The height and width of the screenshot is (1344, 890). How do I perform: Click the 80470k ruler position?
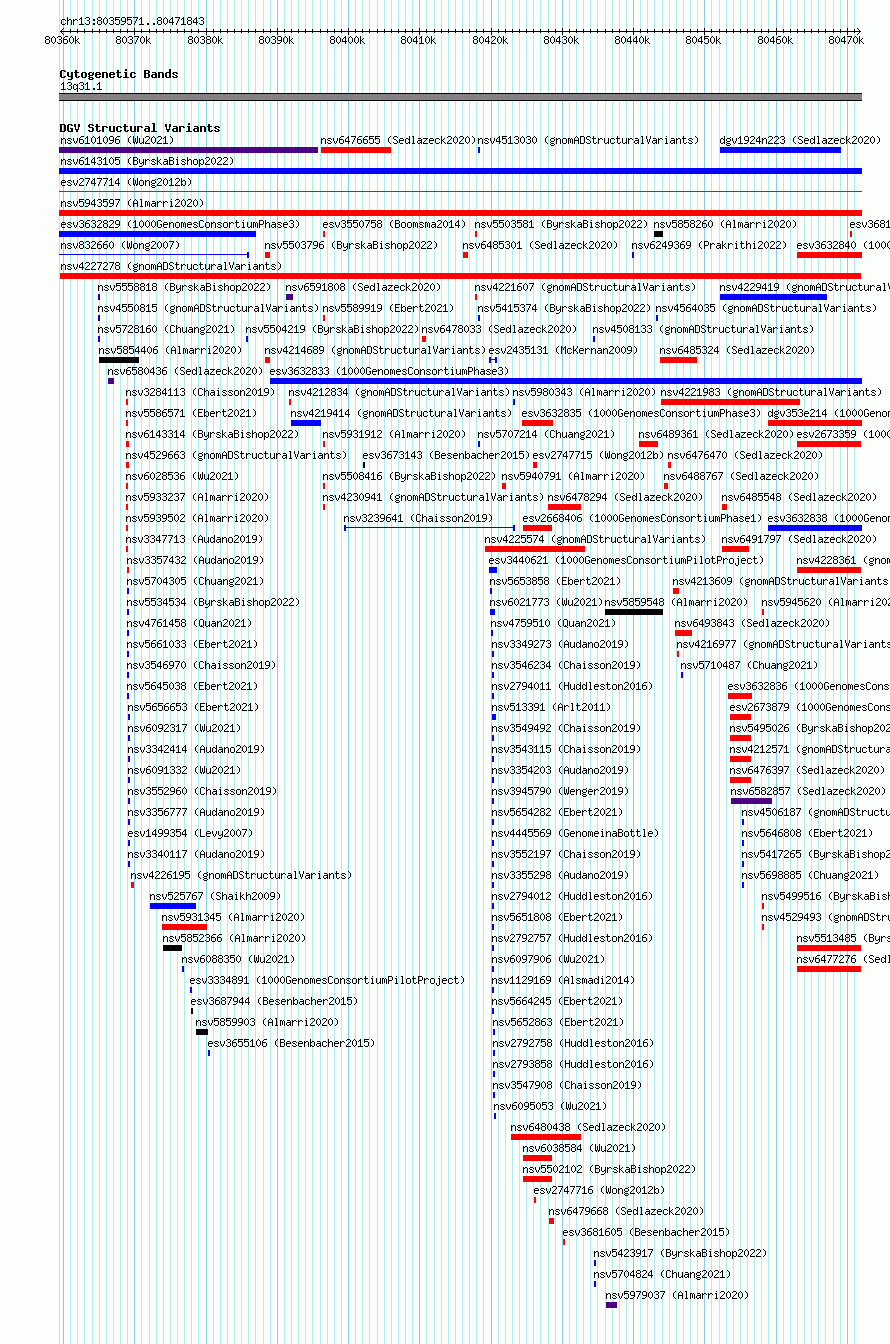tap(846, 40)
